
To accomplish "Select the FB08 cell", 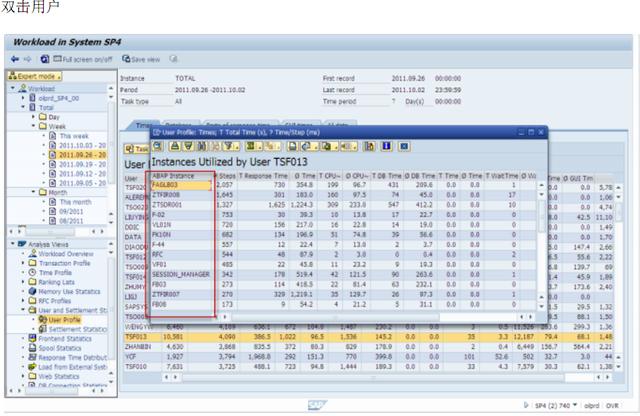I will 181,304.
